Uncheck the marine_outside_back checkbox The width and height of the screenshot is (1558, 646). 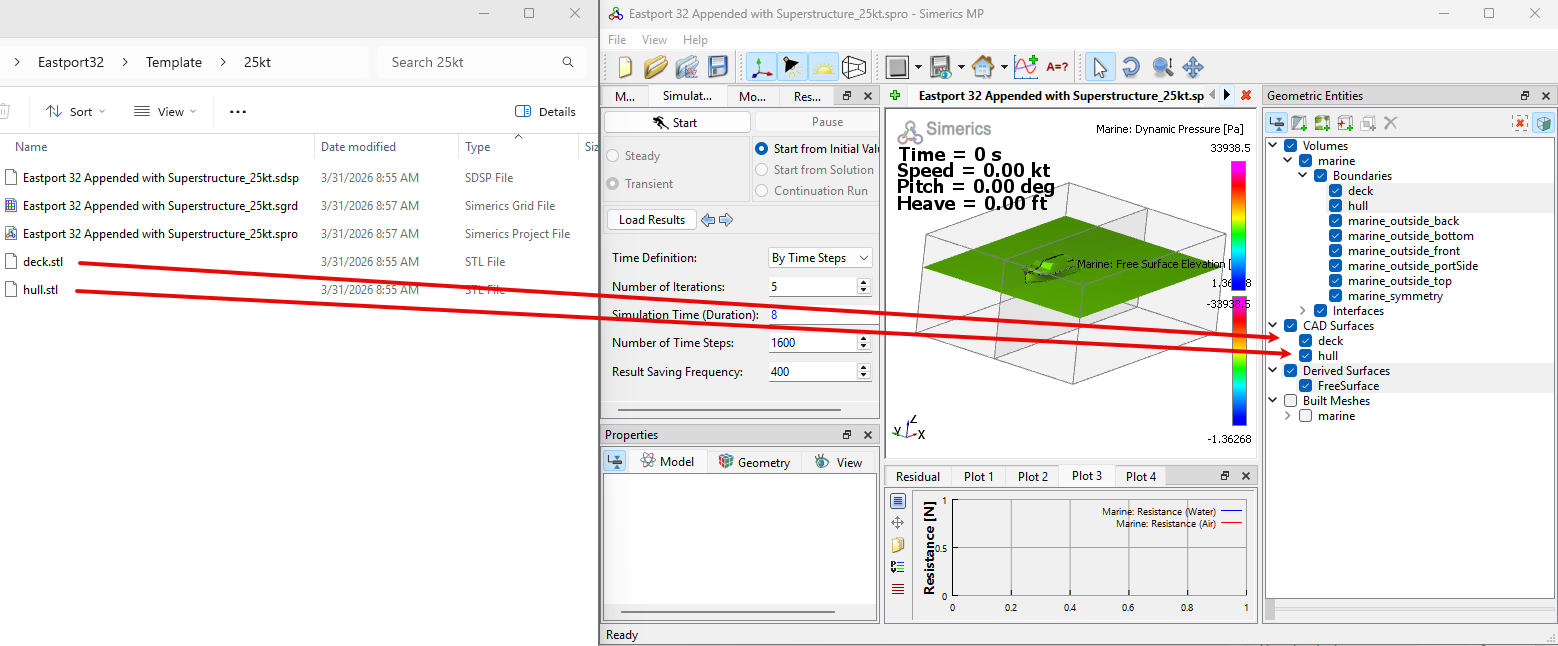pyautogui.click(x=1336, y=221)
